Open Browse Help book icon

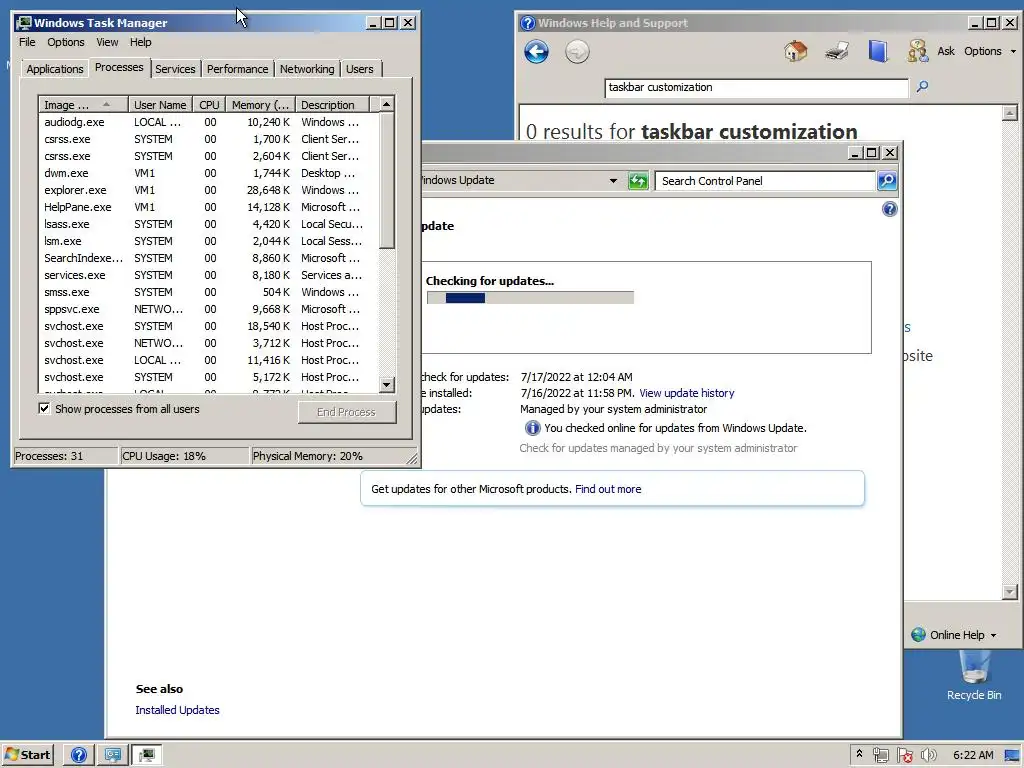tap(878, 51)
